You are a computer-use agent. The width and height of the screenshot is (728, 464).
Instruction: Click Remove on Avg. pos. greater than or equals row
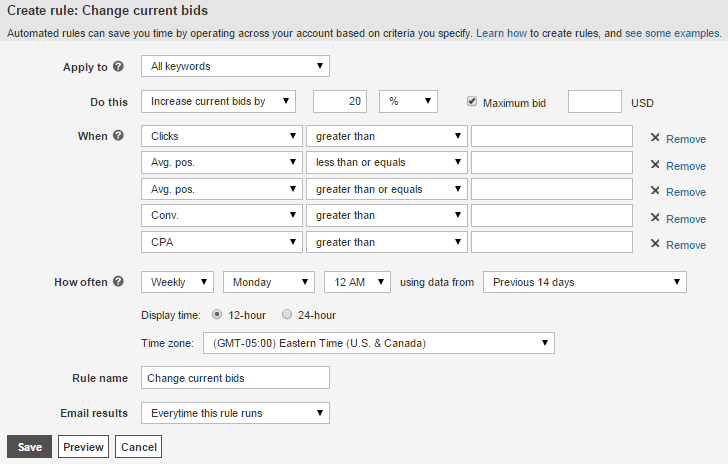686,192
